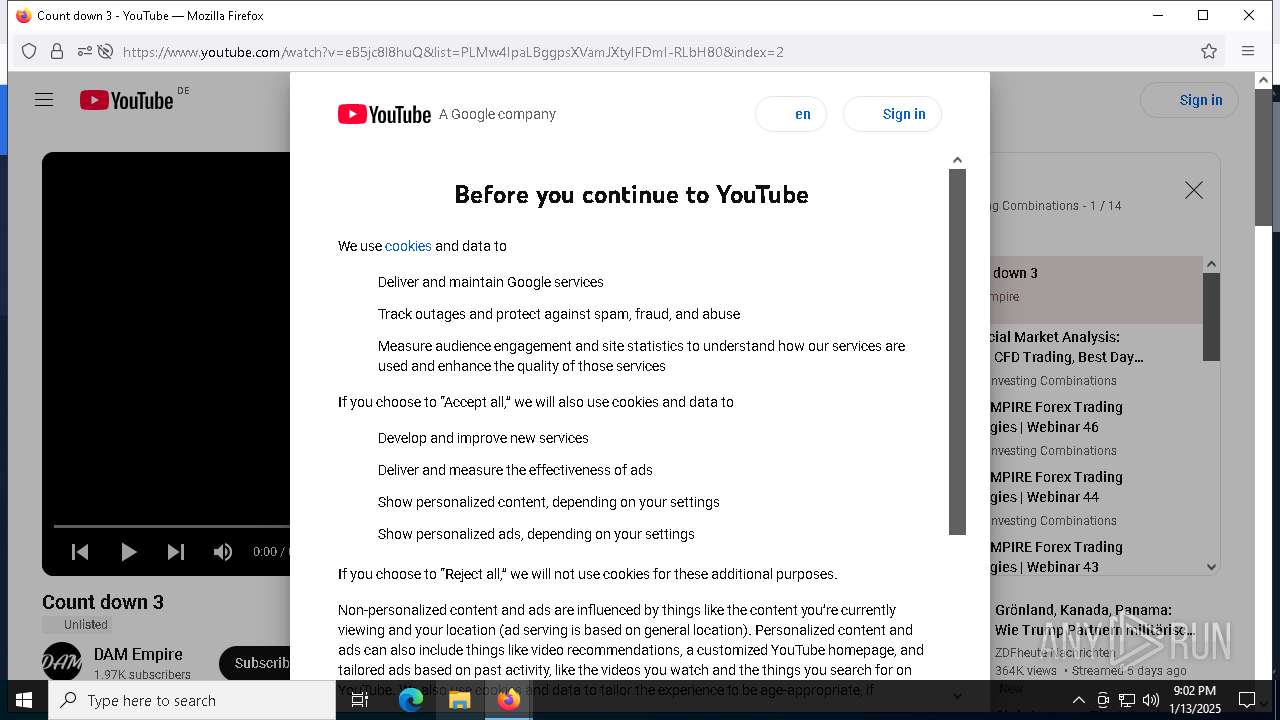Screen dimensions: 1280x720
Task: Close the playlist panel with the X
Action: click(x=1194, y=190)
